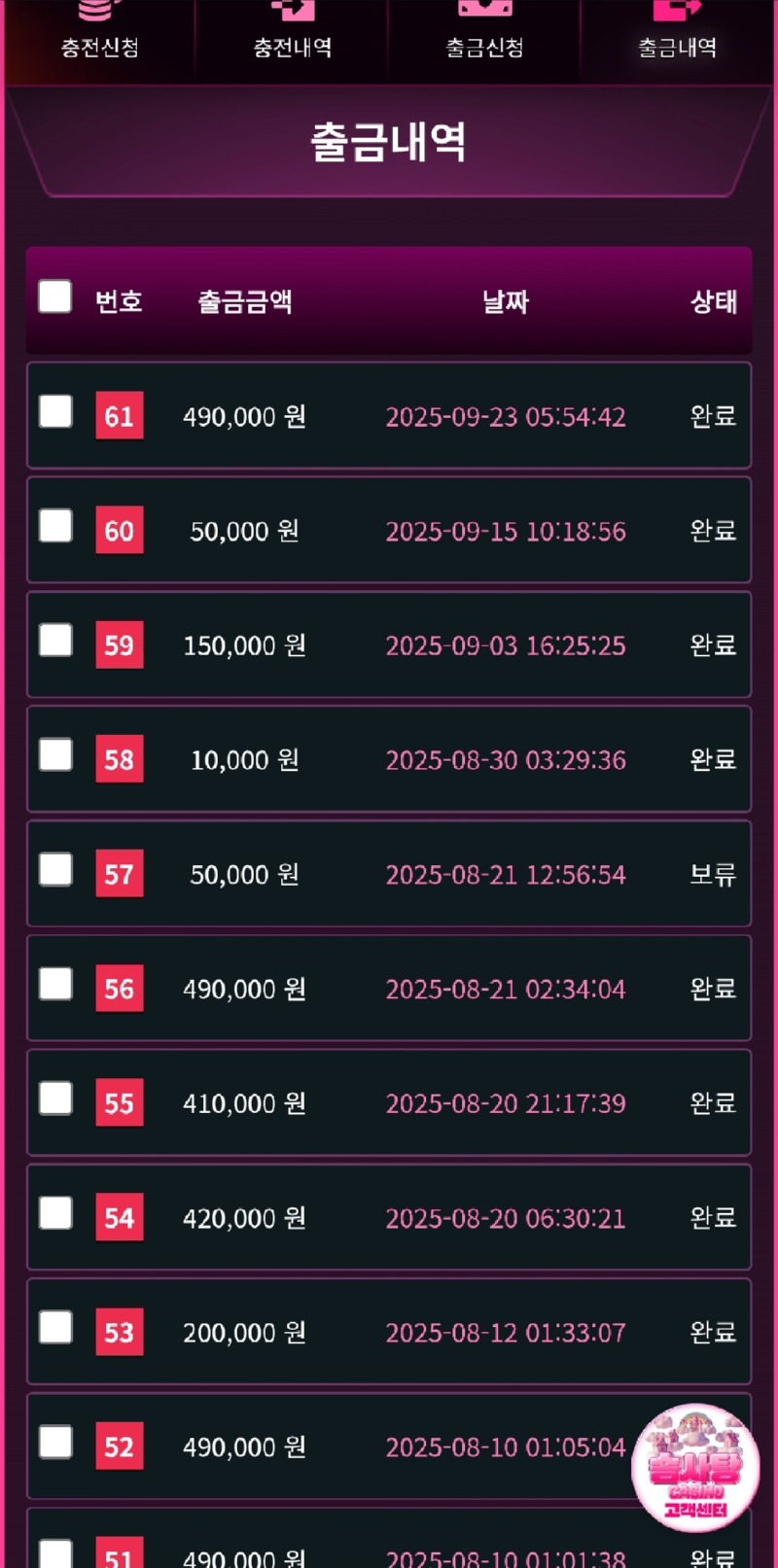The image size is (778, 1568).
Task: Check the box for withdrawal number 58
Action: point(55,755)
